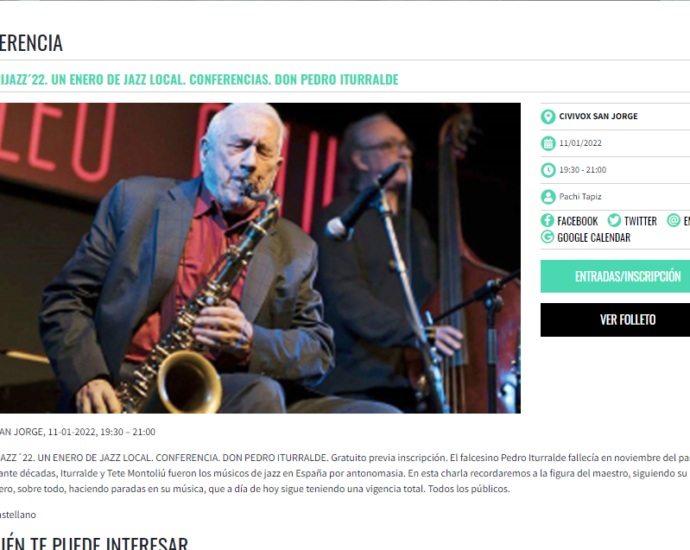The width and height of the screenshot is (690, 550).
Task: Click the 11/01/2022 event date text
Action: pos(580,143)
